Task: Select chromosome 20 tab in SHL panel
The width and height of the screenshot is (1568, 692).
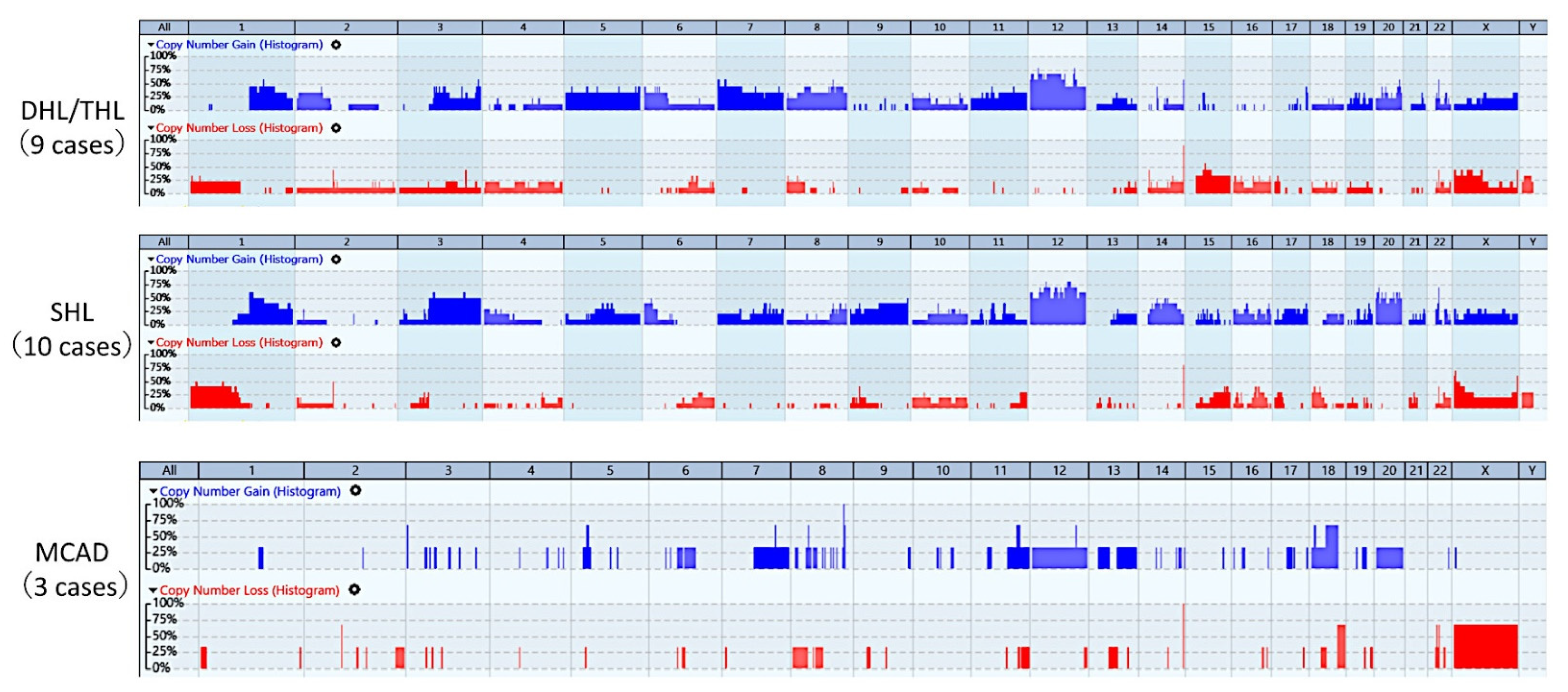Action: click(x=1388, y=242)
